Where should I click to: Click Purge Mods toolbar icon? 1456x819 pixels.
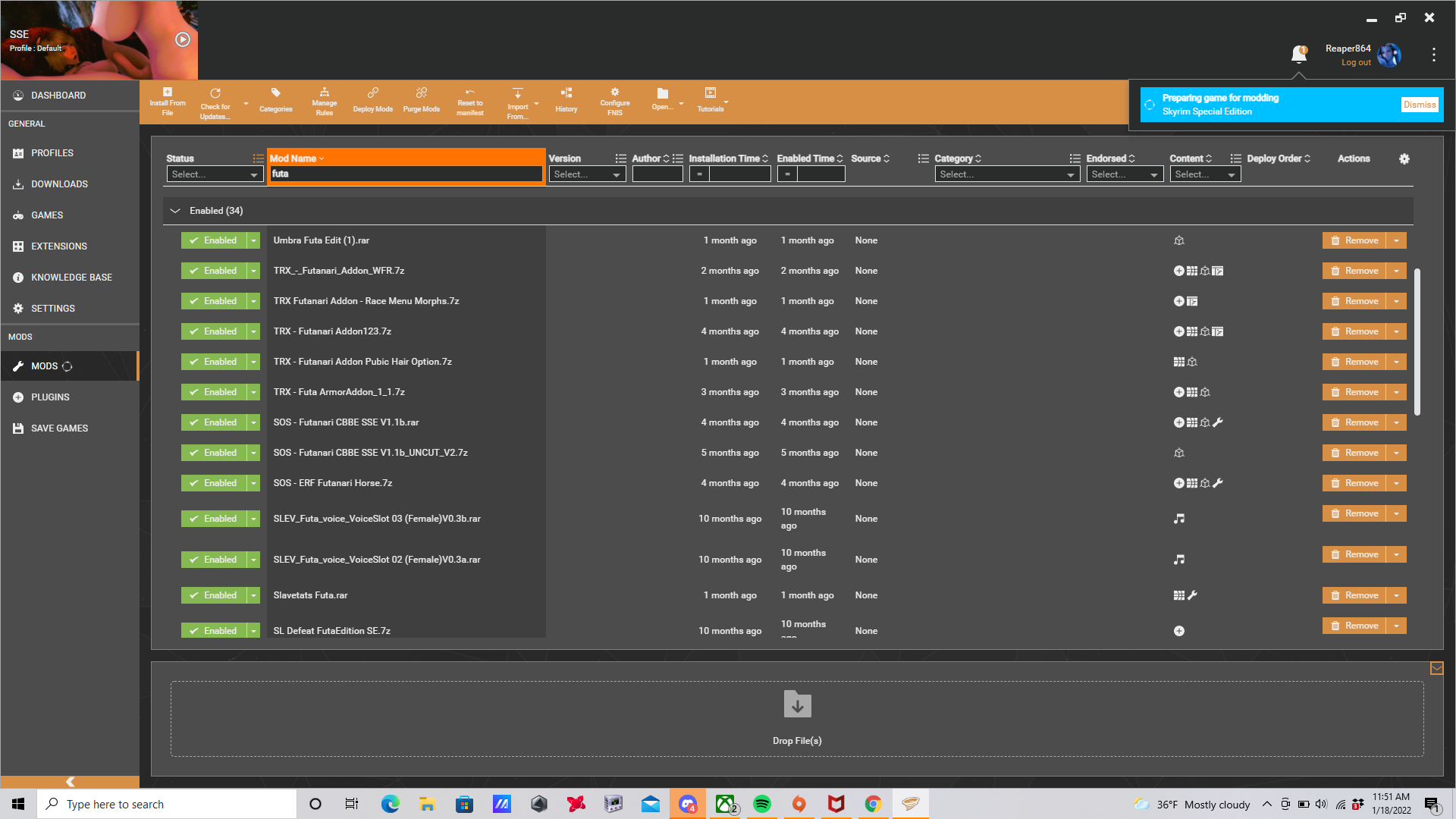pyautogui.click(x=422, y=102)
